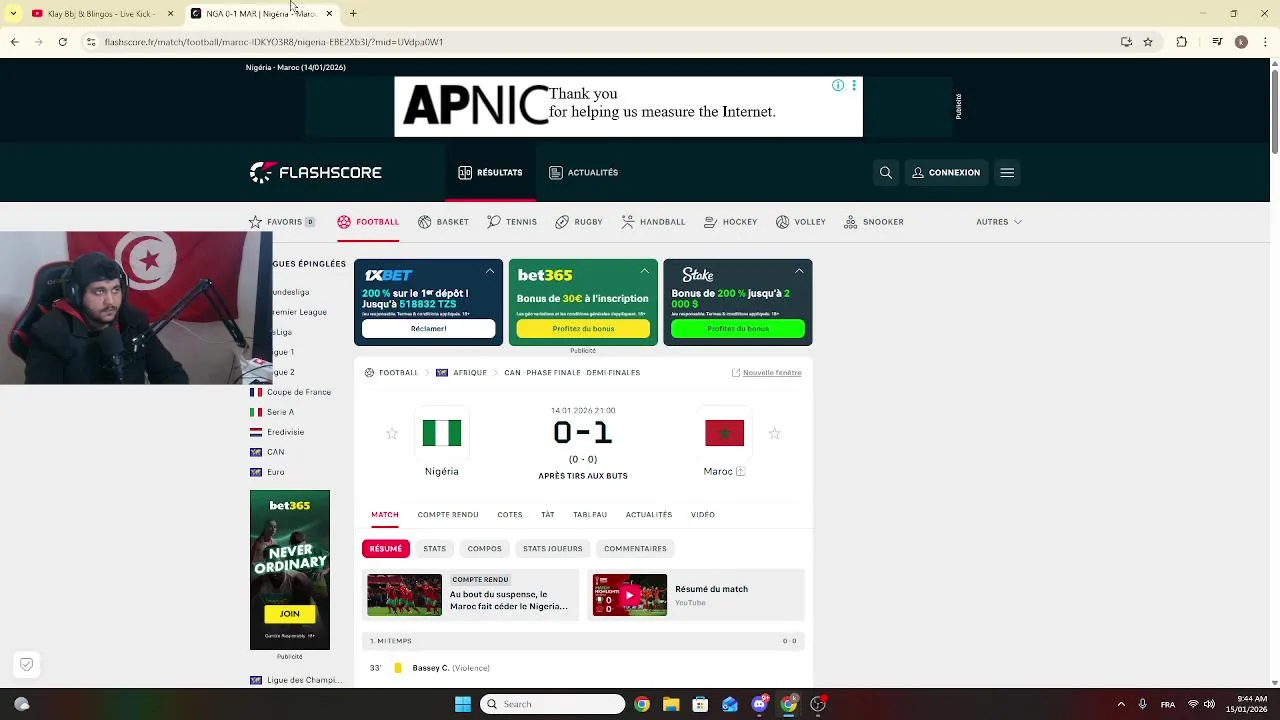Switch to the Vidéo tab
This screenshot has width=1280, height=720.
[703, 515]
